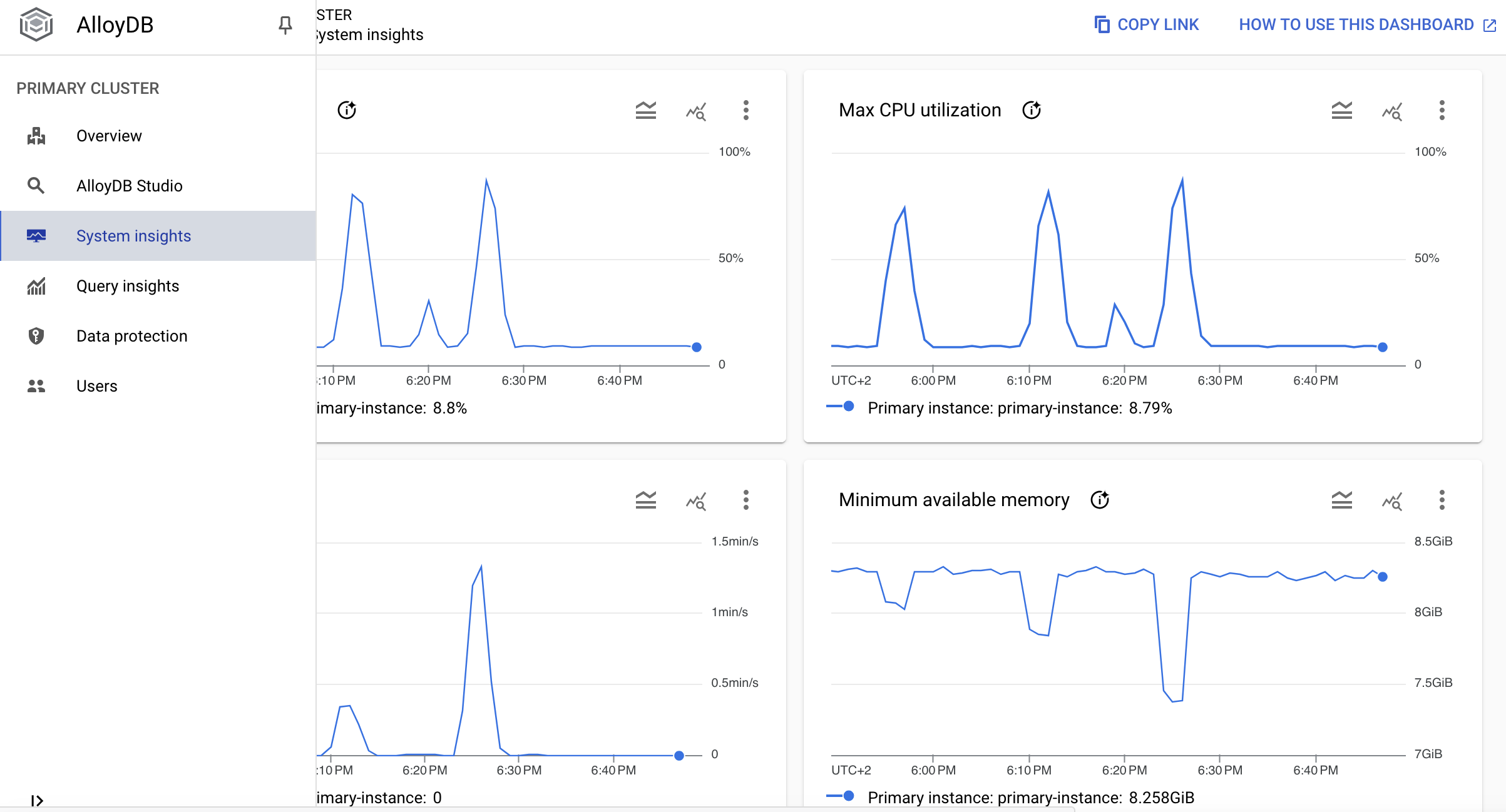Open the Overview page

coord(158,136)
